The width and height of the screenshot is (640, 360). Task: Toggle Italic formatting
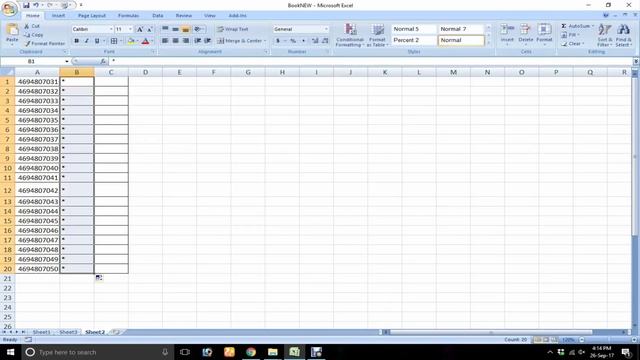[x=87, y=41]
